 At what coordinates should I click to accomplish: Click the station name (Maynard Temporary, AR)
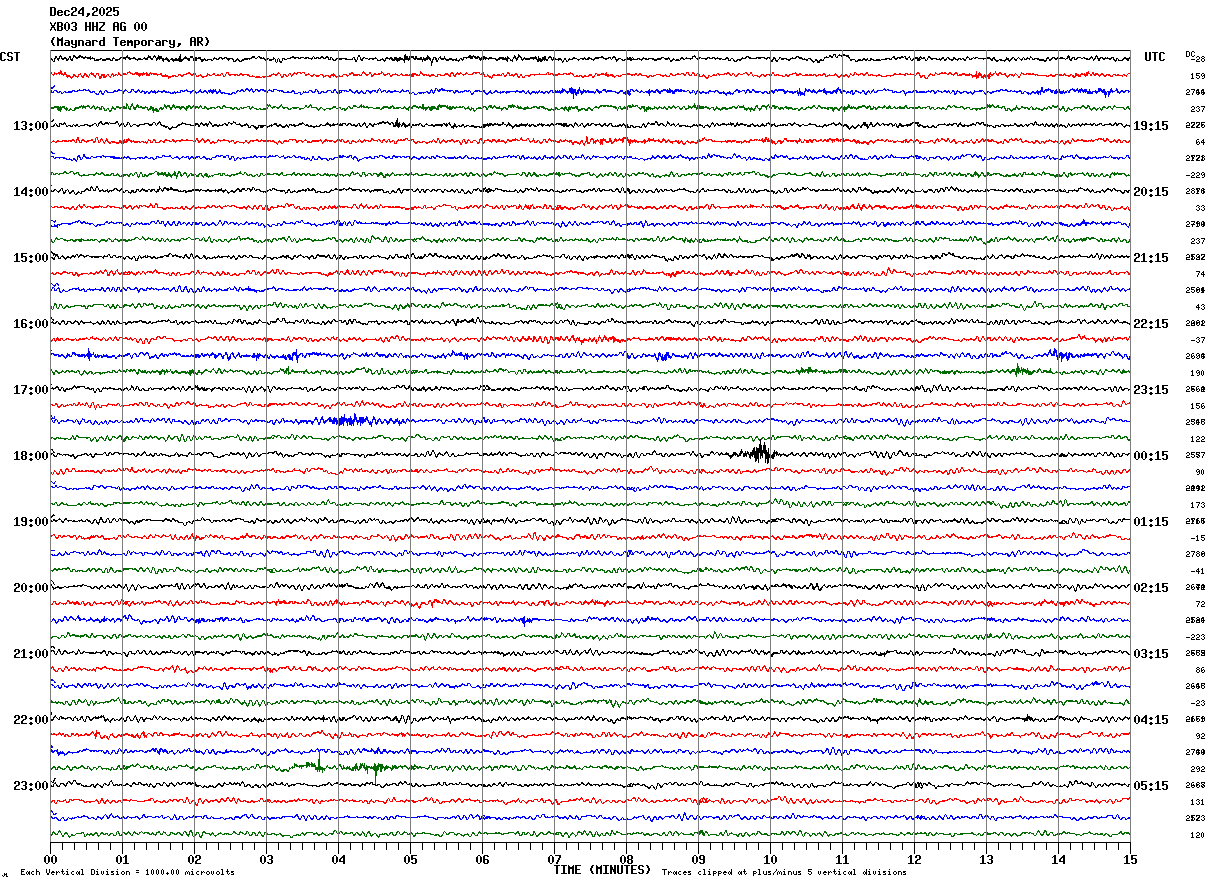tap(129, 42)
